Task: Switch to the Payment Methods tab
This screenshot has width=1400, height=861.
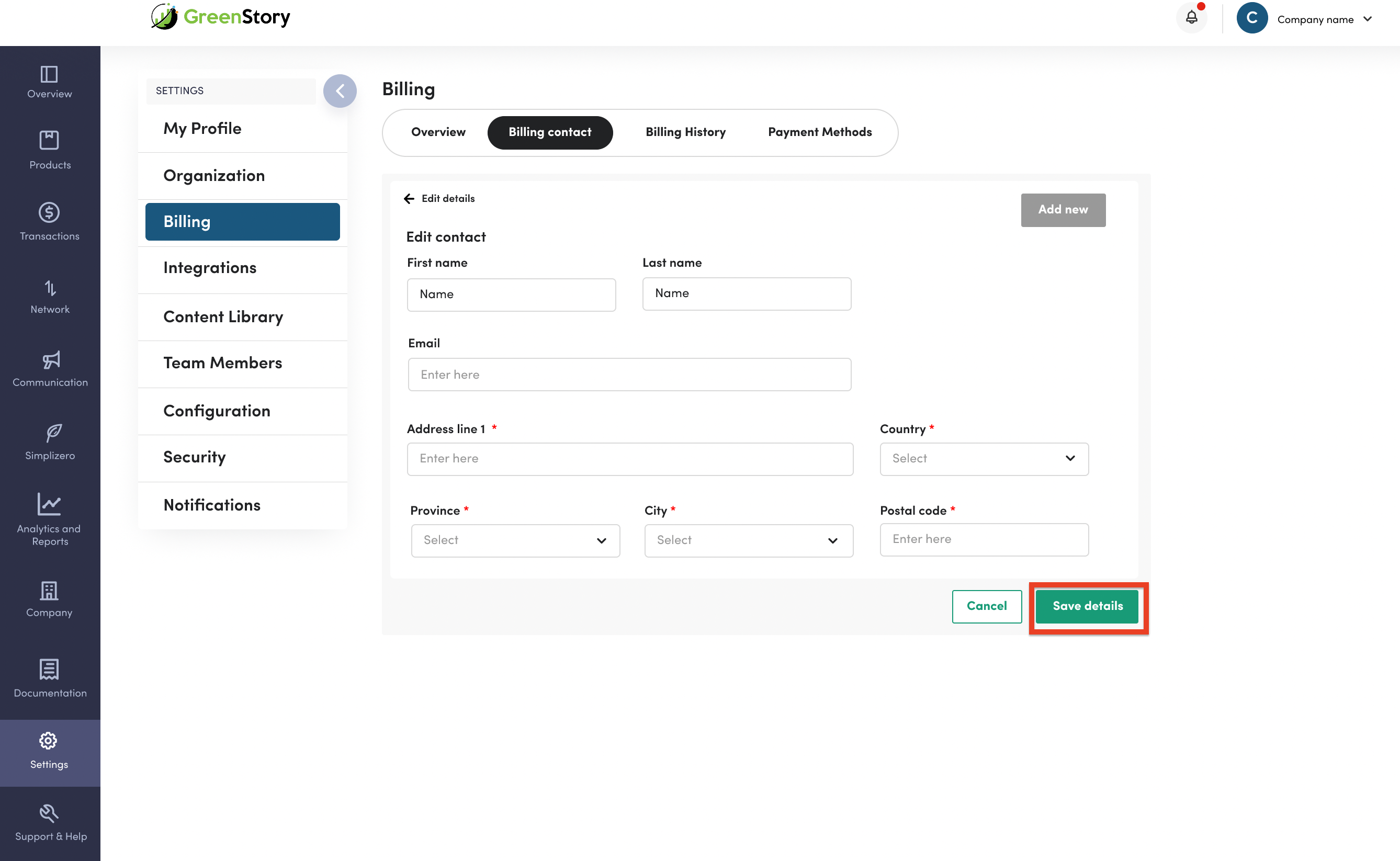Action: tap(819, 132)
